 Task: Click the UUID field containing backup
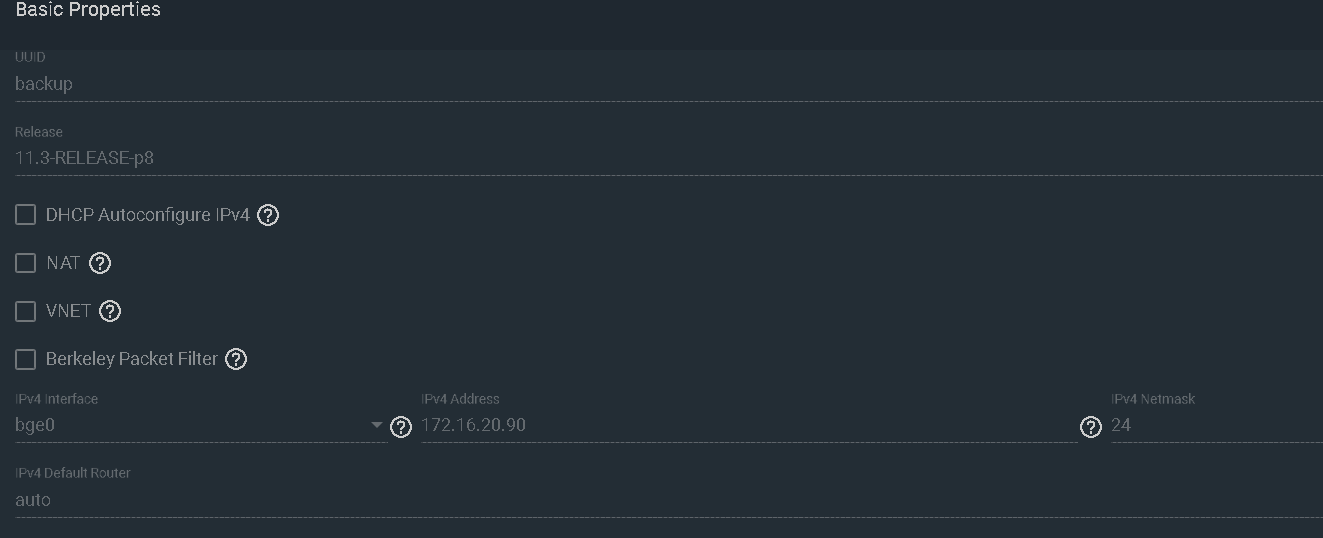click(669, 84)
